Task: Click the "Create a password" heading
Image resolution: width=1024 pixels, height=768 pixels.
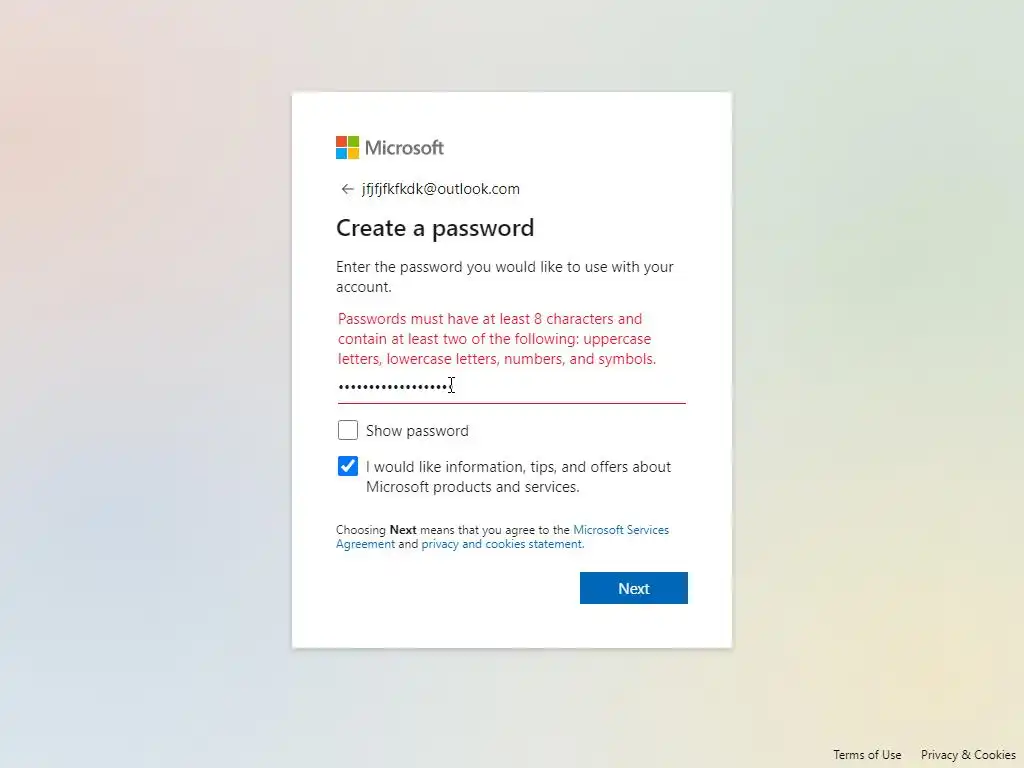Action: (x=435, y=228)
